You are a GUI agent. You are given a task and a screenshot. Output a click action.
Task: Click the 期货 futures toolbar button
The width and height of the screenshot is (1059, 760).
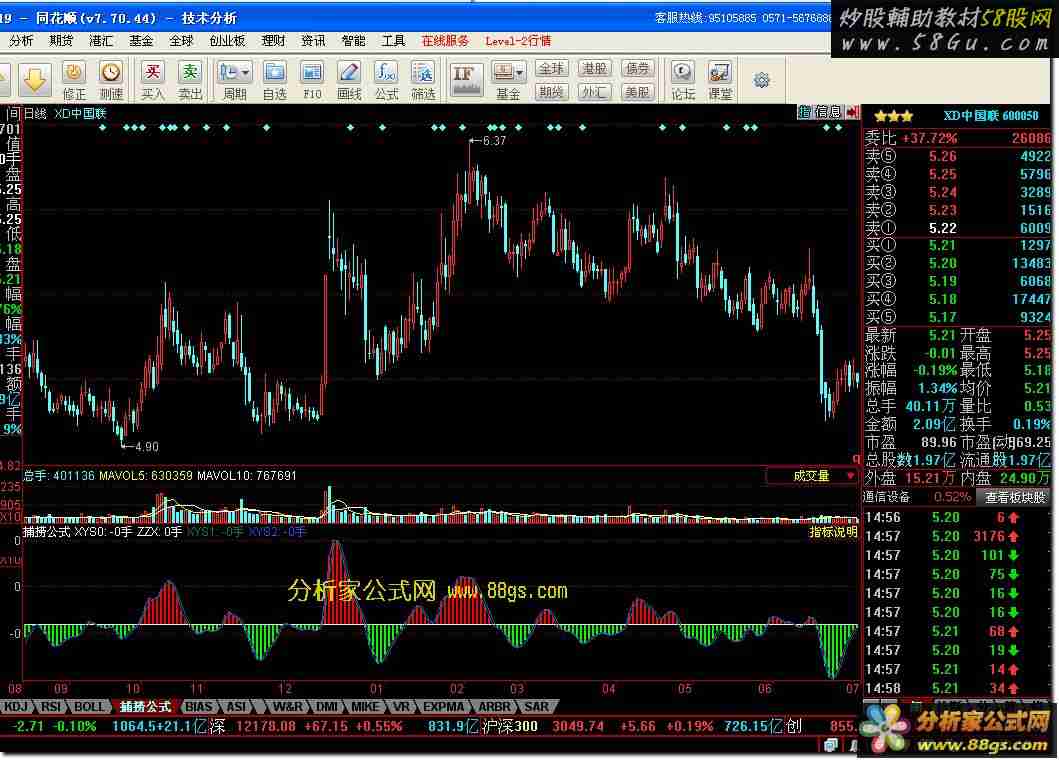coord(551,92)
